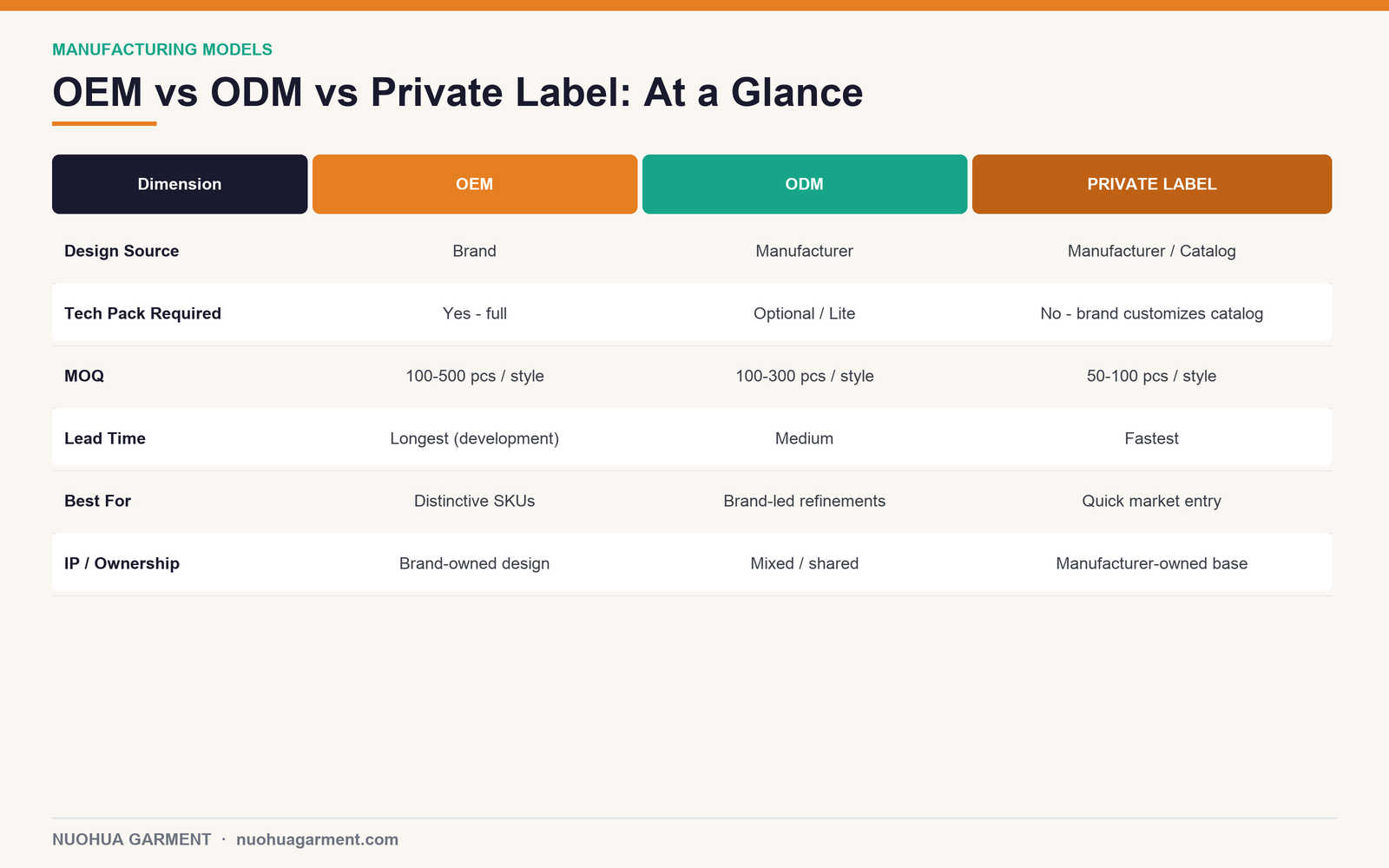
Task: Click the '50-100 pcs / style' cell
Action: (1152, 376)
